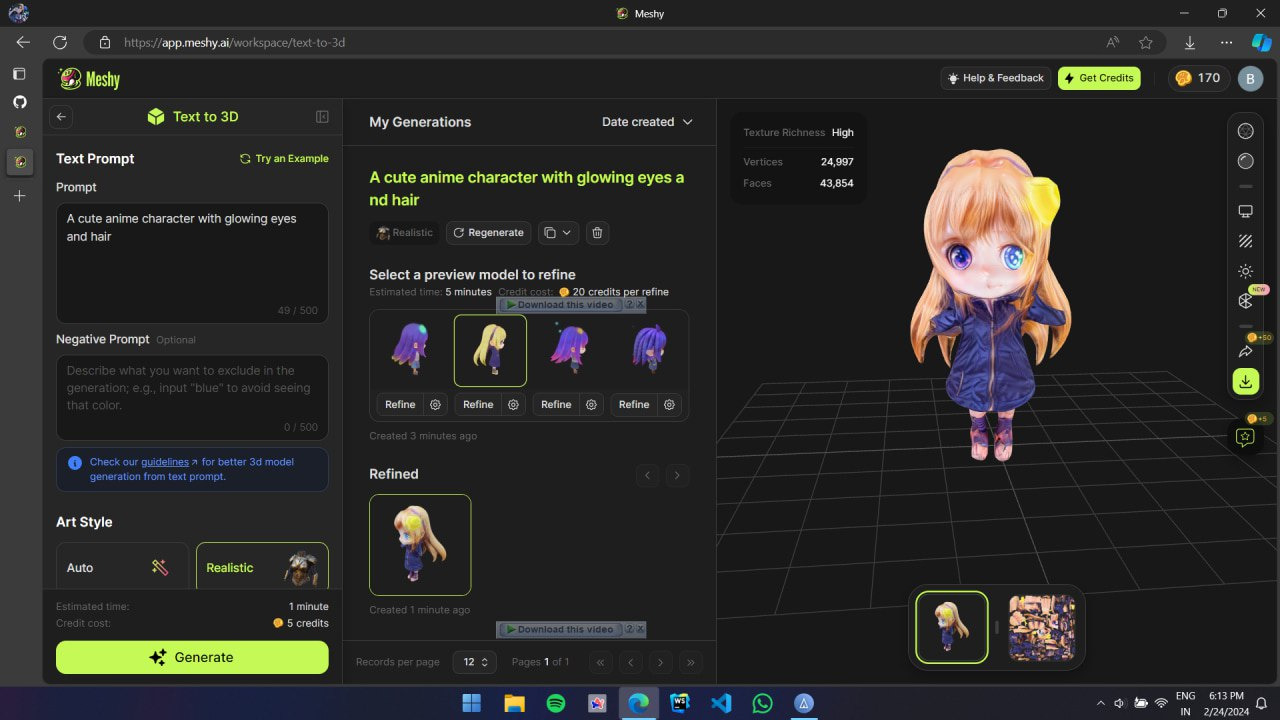Open the Date created sort dropdown
1280x720 pixels.
pyautogui.click(x=647, y=122)
